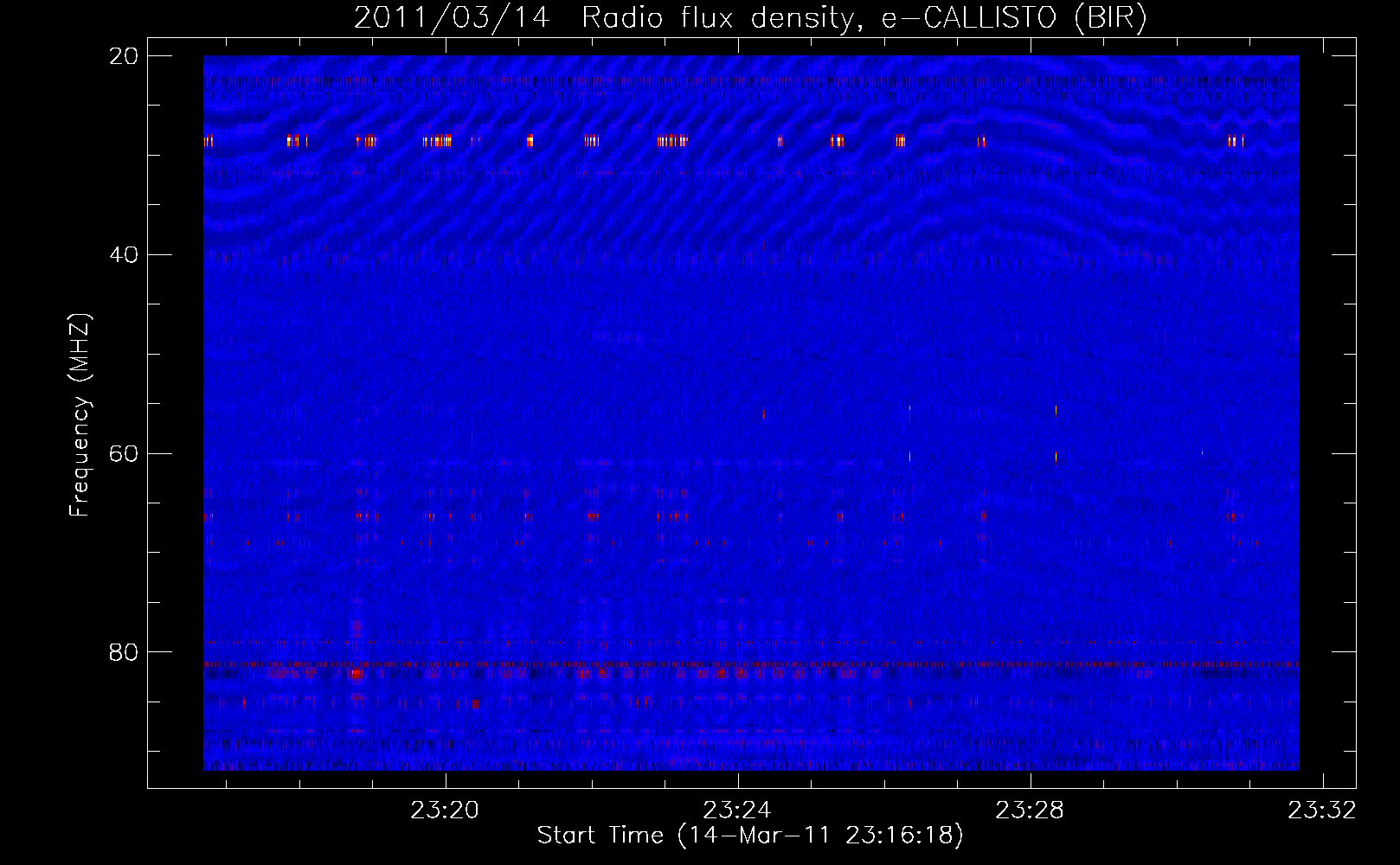Screen dimensions: 1400x865
Task: Click the 60 frequency tick label
Action: (x=124, y=453)
